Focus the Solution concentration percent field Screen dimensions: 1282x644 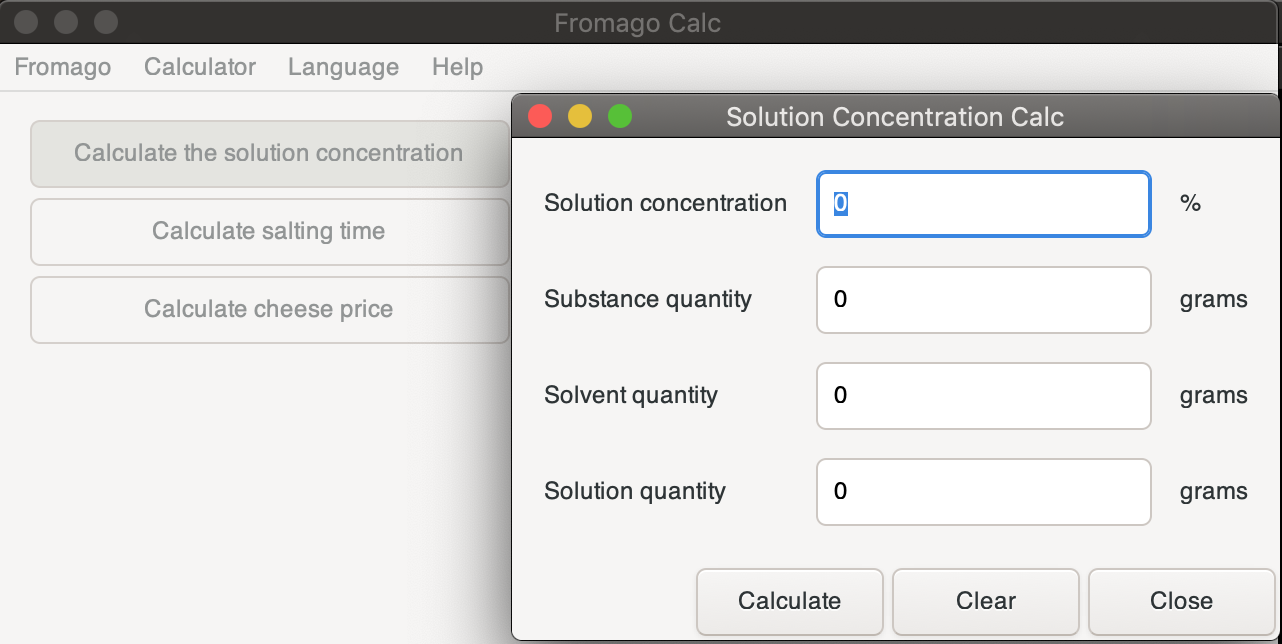point(983,204)
